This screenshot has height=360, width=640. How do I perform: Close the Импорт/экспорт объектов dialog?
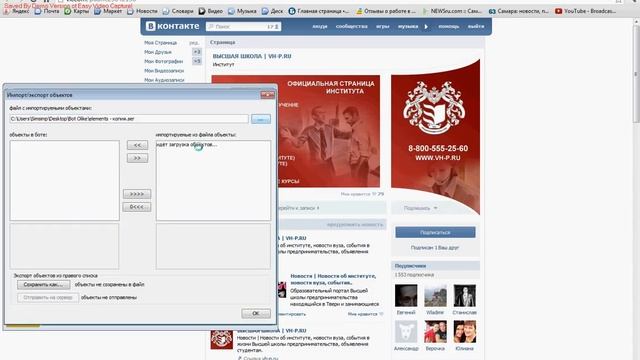(x=267, y=95)
